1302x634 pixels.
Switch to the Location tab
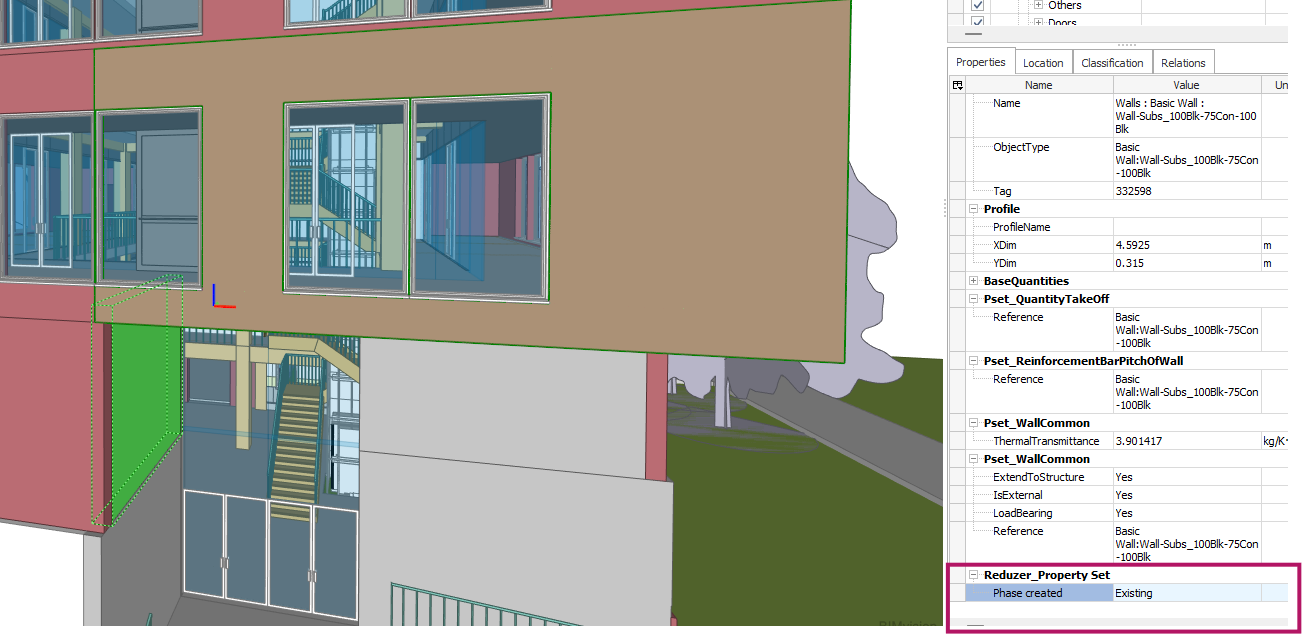pos(1043,63)
